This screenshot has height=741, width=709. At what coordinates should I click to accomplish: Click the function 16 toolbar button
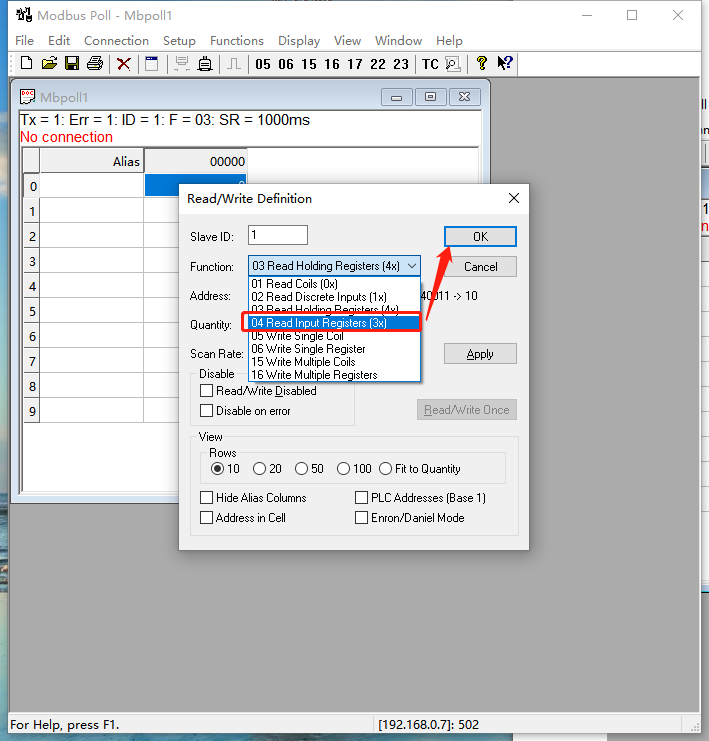(x=332, y=64)
